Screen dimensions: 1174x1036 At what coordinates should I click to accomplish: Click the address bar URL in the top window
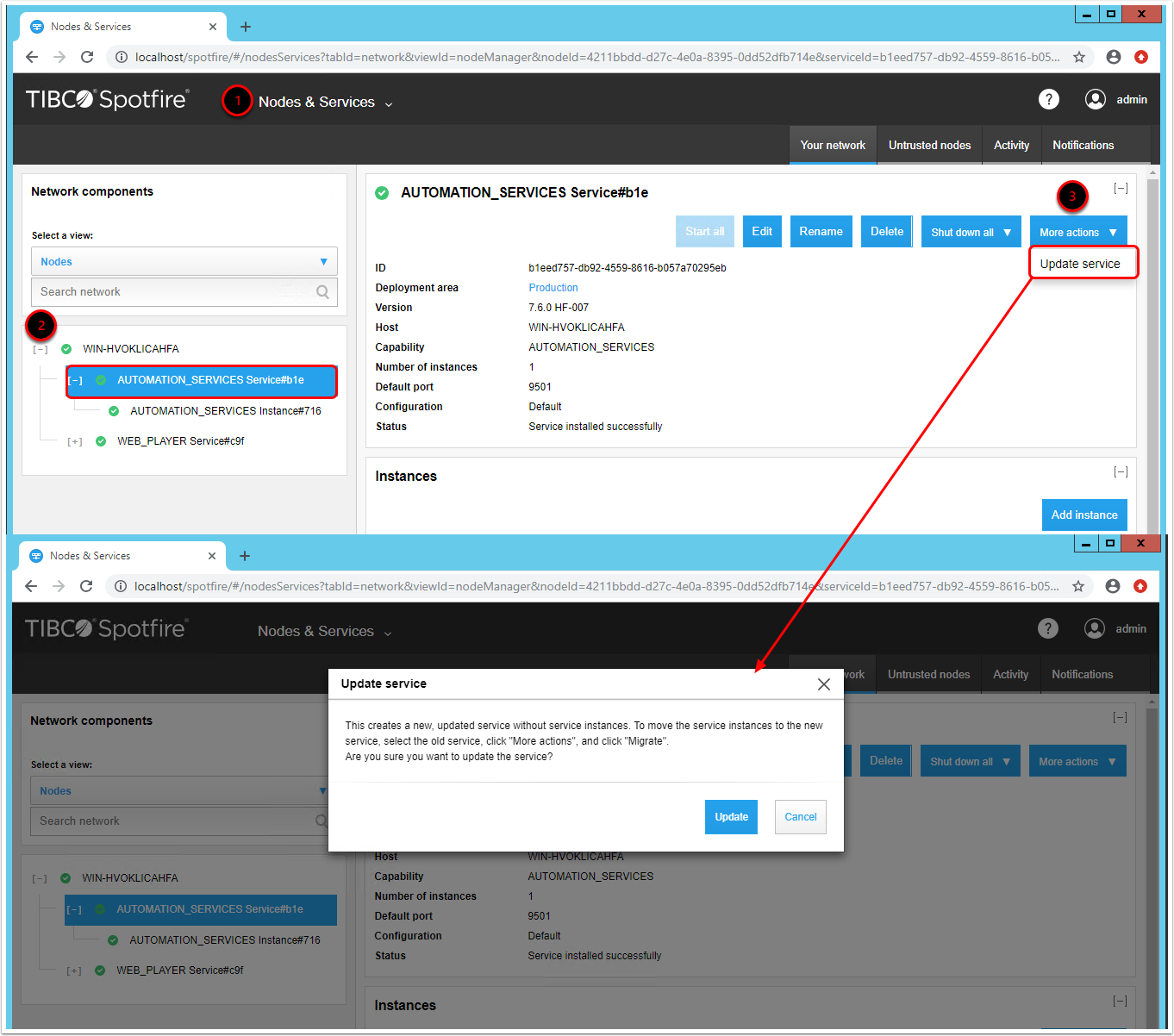(x=597, y=57)
